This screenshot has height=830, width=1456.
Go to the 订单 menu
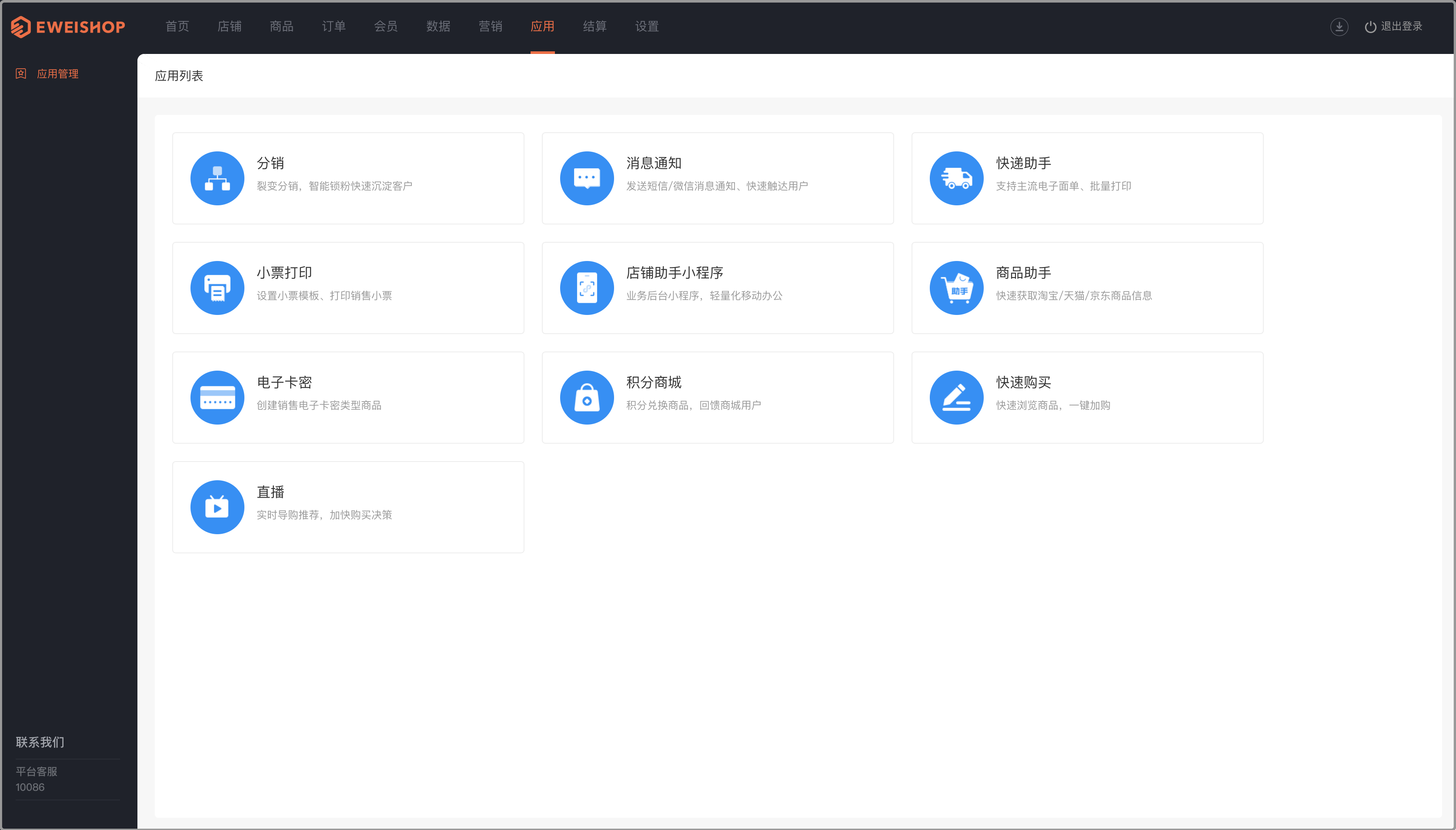click(334, 26)
